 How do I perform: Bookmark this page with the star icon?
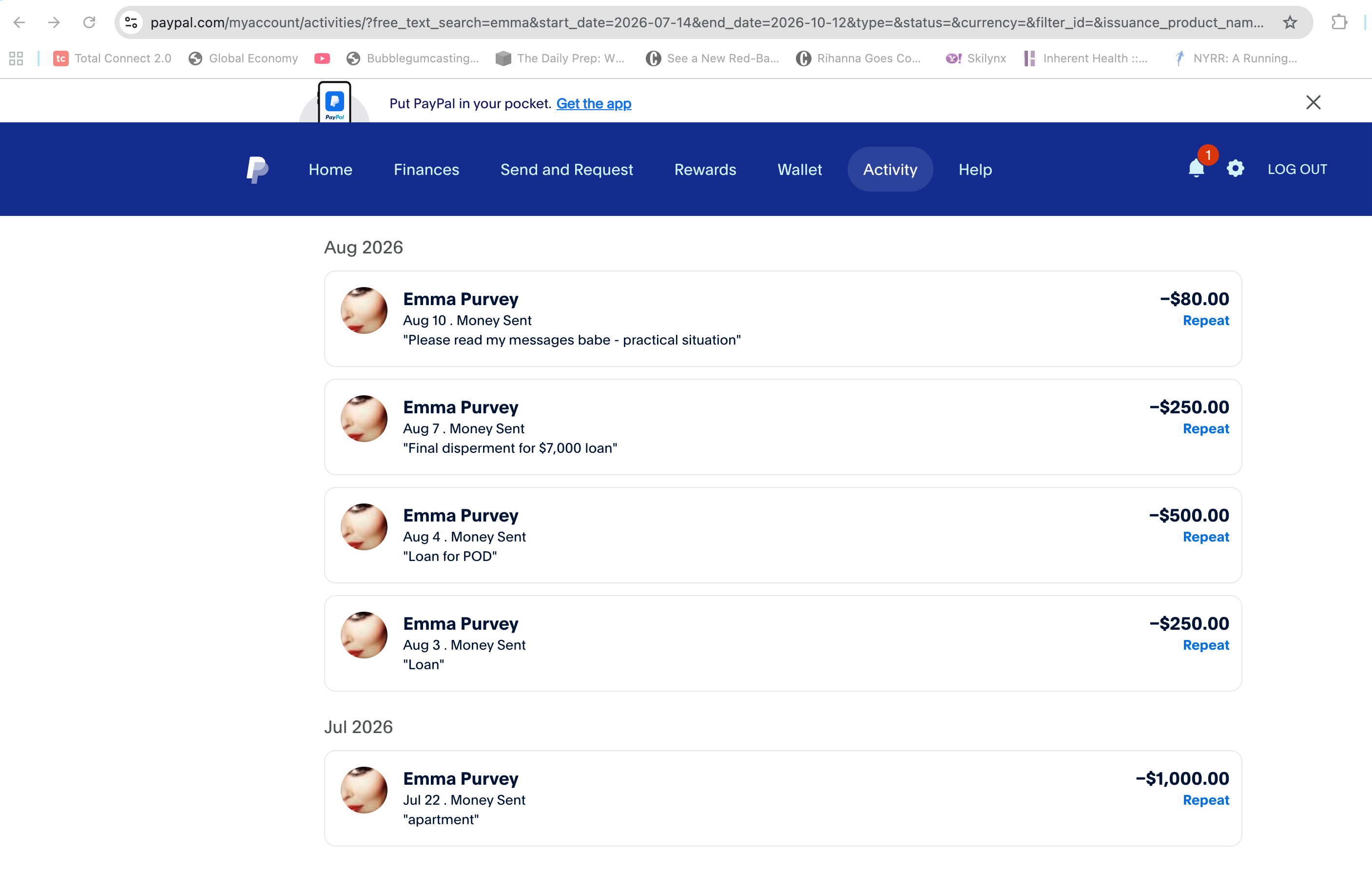coord(1289,23)
